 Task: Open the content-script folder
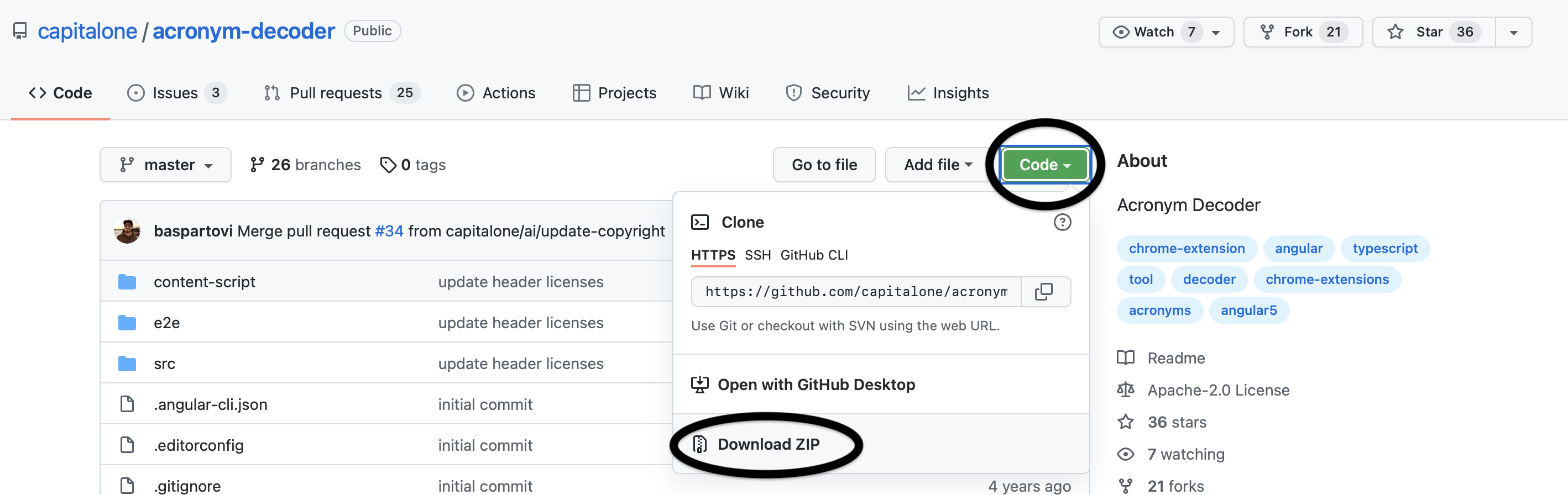click(x=204, y=282)
